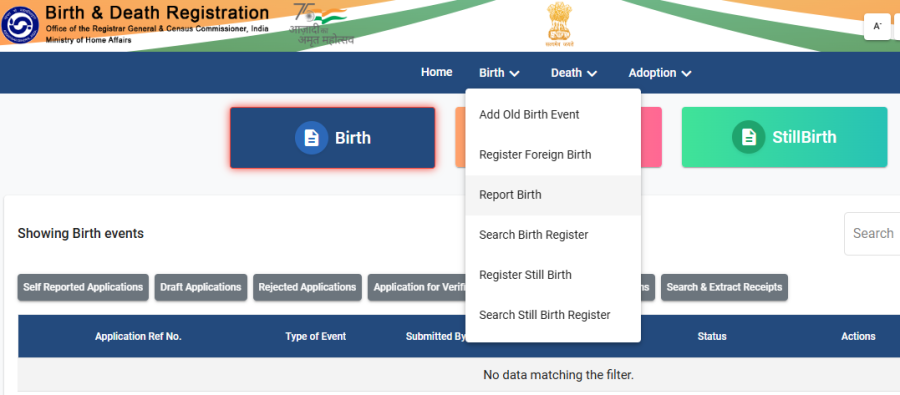Click the 'Showing Birth events' heading
This screenshot has height=395, width=900.
pos(81,234)
